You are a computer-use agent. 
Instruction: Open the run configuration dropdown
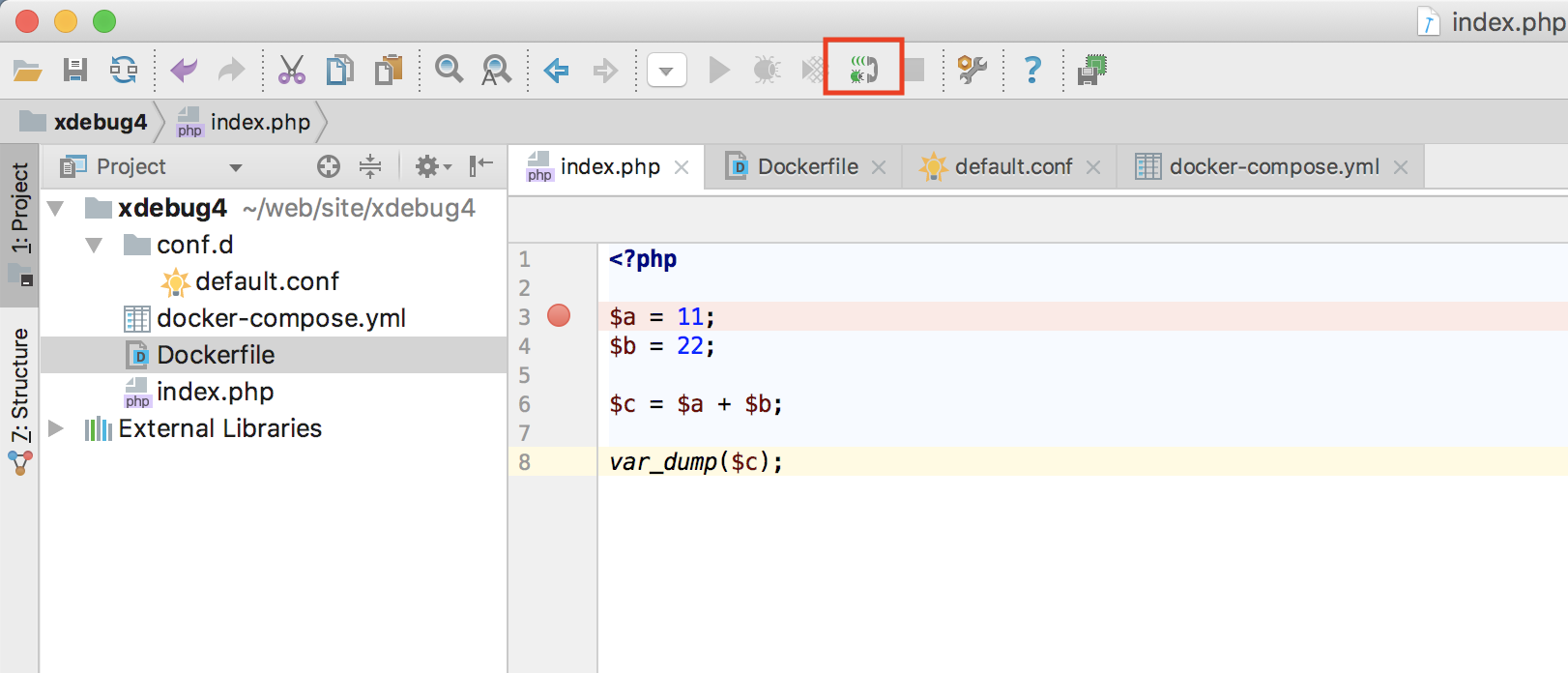[x=666, y=71]
